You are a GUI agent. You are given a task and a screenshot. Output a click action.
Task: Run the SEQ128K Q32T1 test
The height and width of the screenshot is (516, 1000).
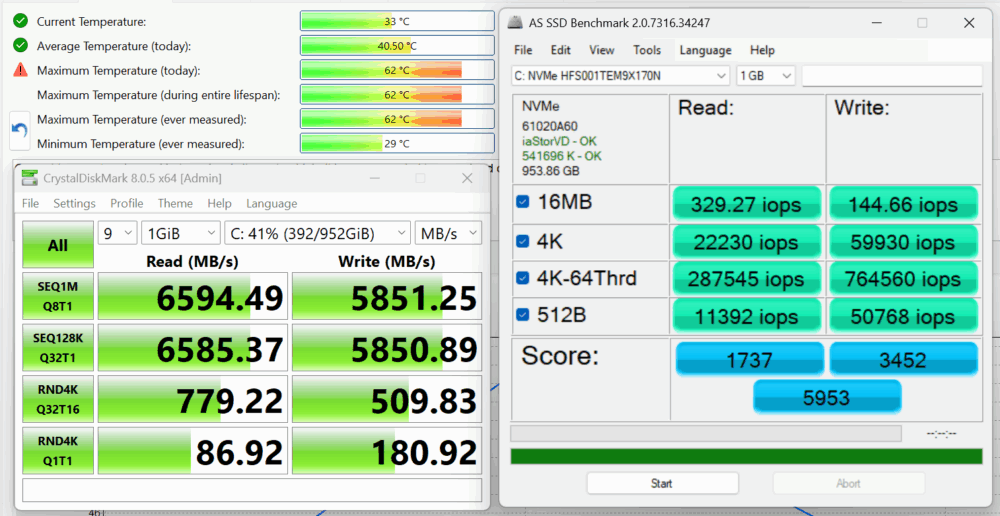[57, 348]
